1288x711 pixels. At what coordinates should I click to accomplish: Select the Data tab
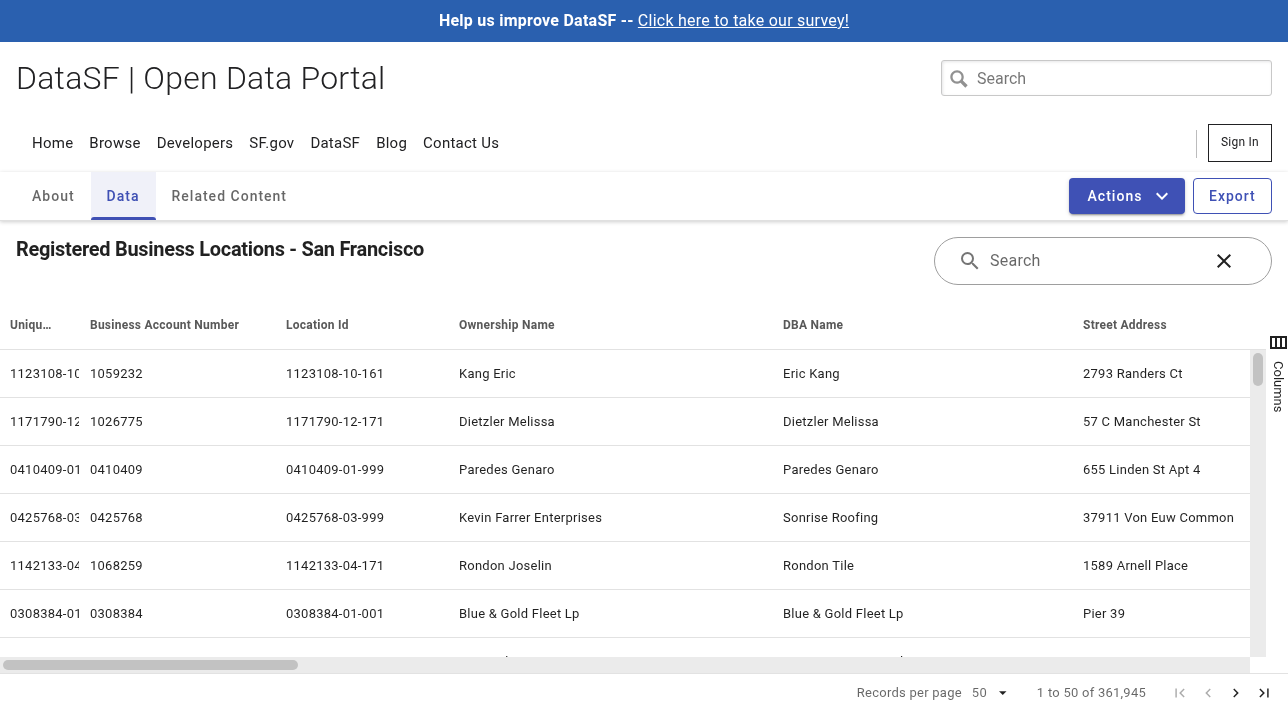tap(123, 196)
